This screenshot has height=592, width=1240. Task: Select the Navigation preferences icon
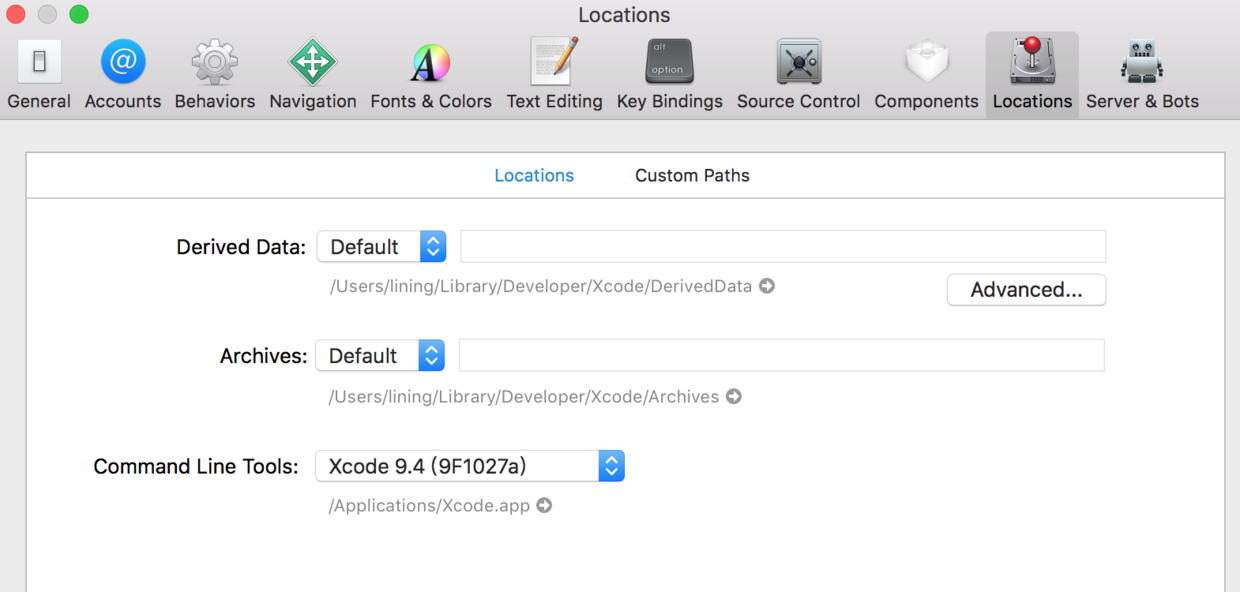click(x=312, y=75)
